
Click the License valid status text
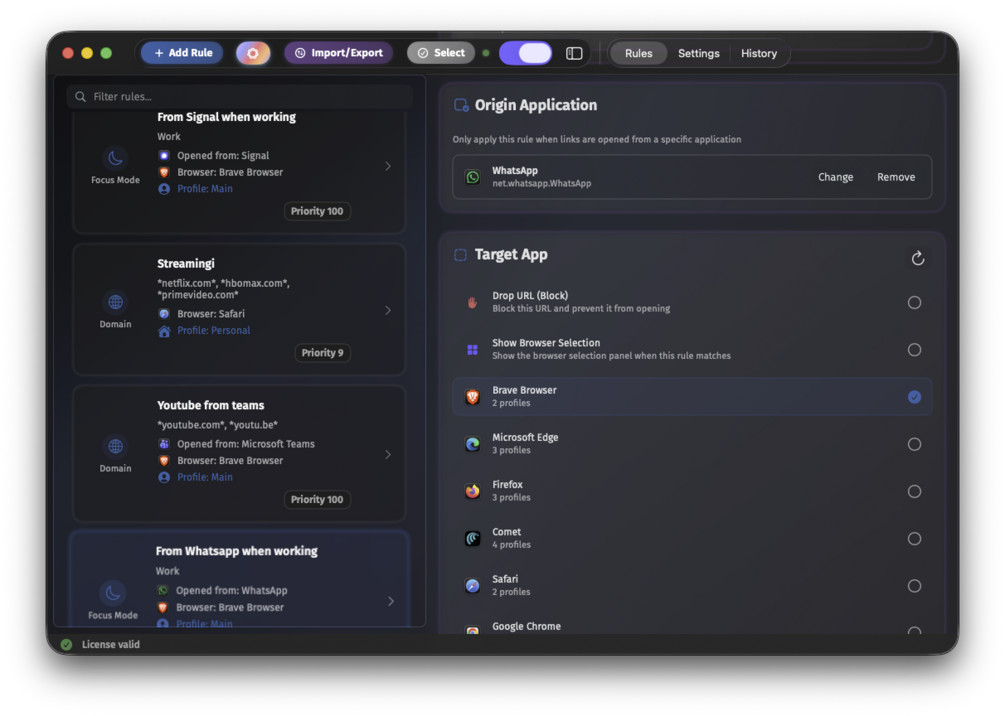(111, 644)
